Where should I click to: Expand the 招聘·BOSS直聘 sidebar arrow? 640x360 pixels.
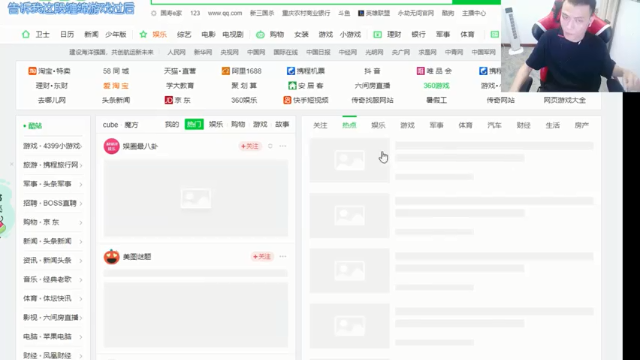81,204
